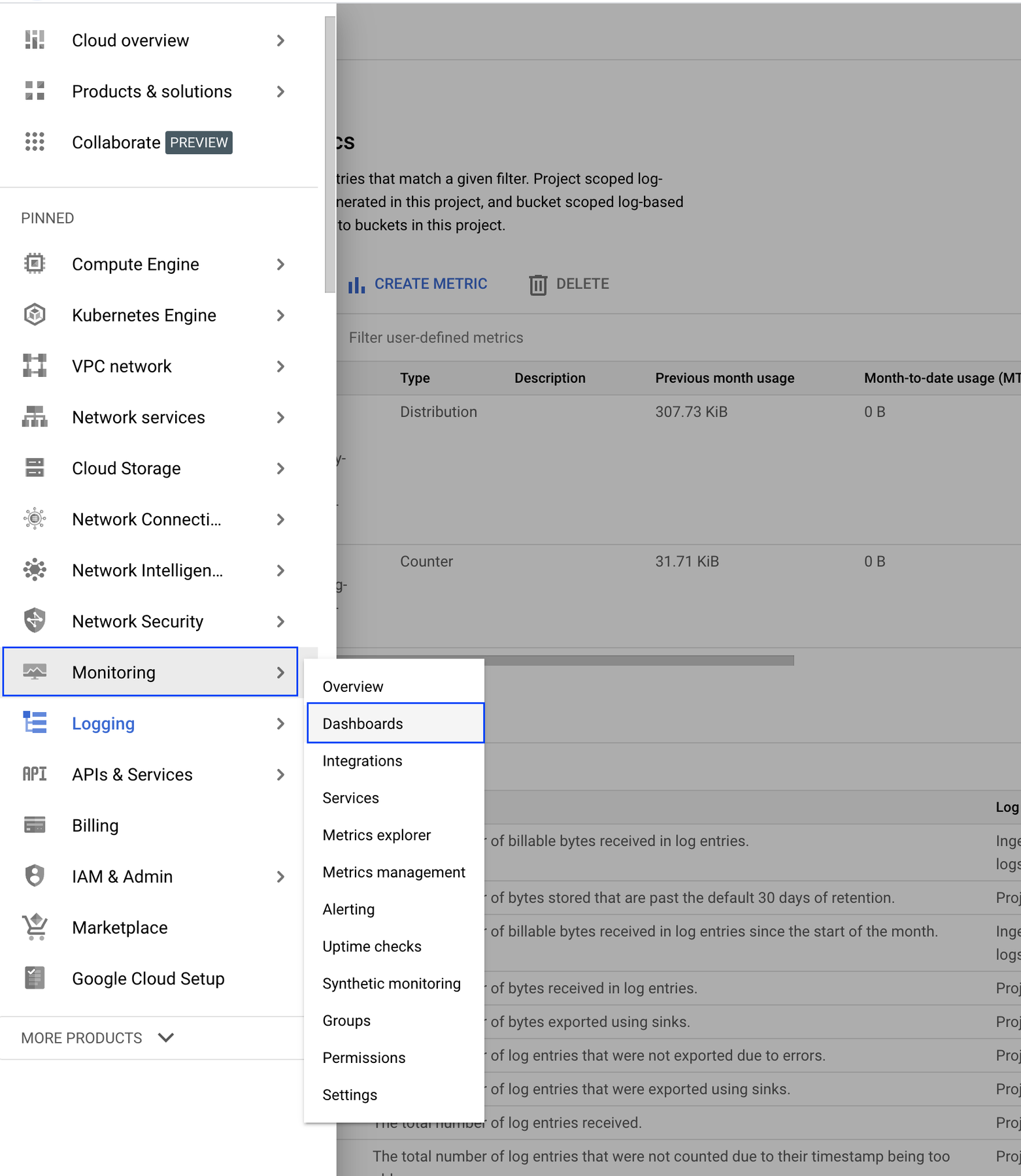
Task: Click the Network Connectivity icon
Action: [x=35, y=518]
